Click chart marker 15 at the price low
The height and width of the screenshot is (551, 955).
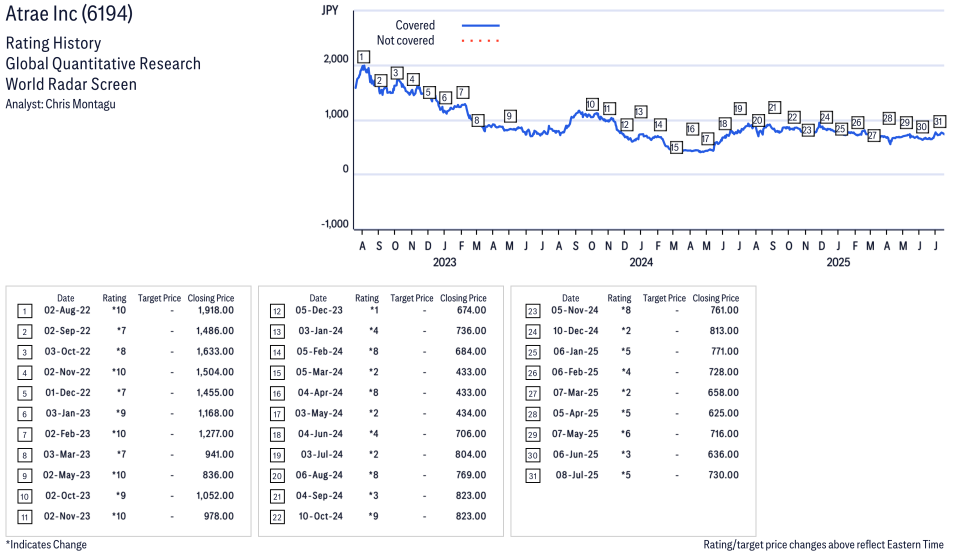coord(675,147)
